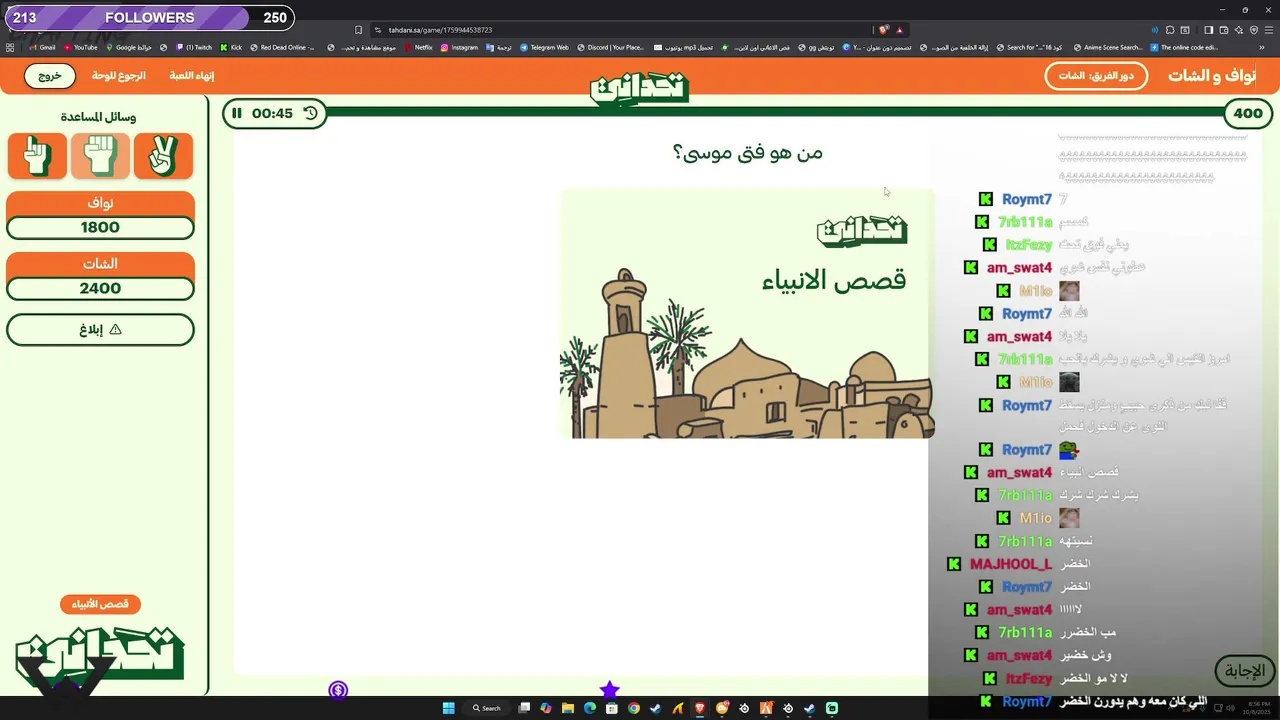The height and width of the screenshot is (720, 1280).
Task: Open the Netflix bookmark
Action: pyautogui.click(x=419, y=47)
